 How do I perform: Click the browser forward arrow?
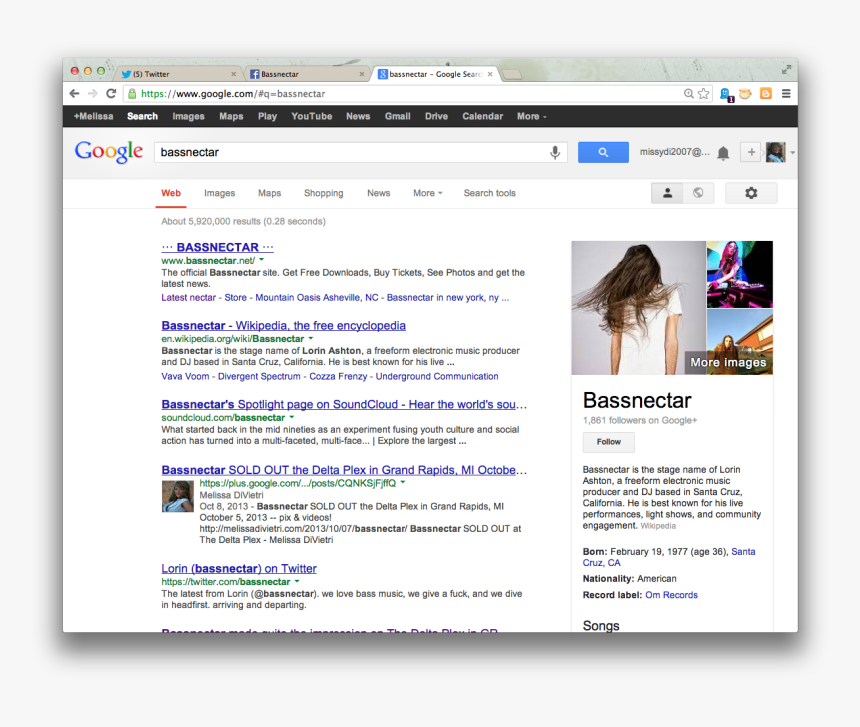[93, 94]
